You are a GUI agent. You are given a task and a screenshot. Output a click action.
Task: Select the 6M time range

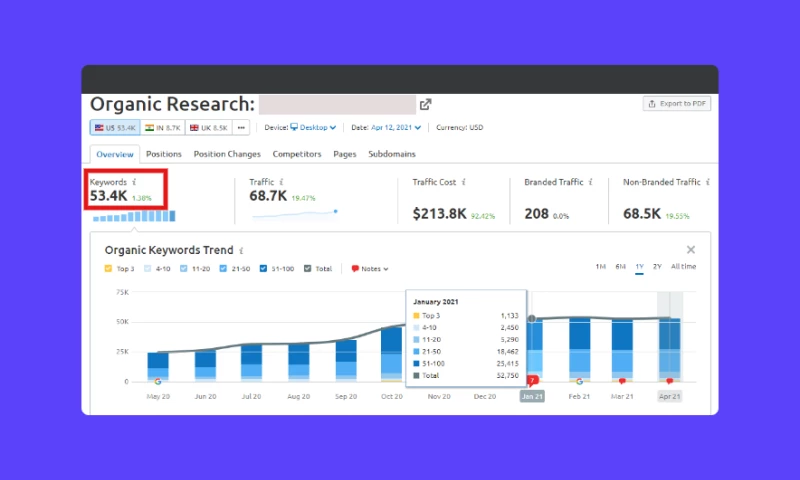[x=620, y=266]
